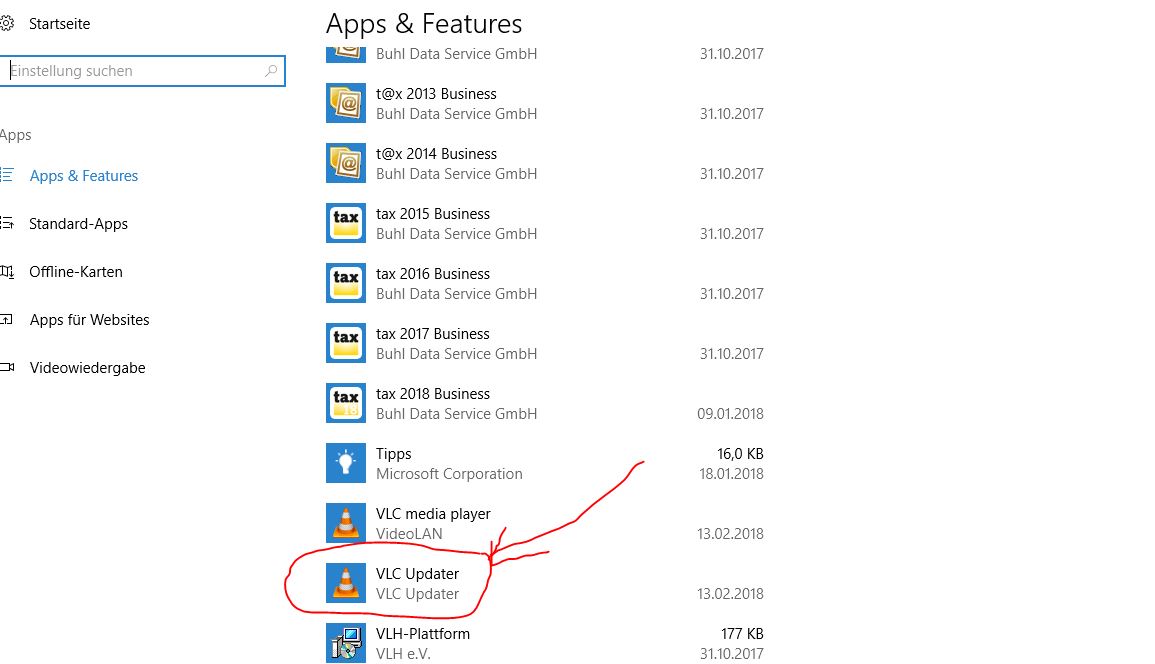Click the VideoLAN publisher text
Screen dimensions: 1155x664
click(x=409, y=534)
